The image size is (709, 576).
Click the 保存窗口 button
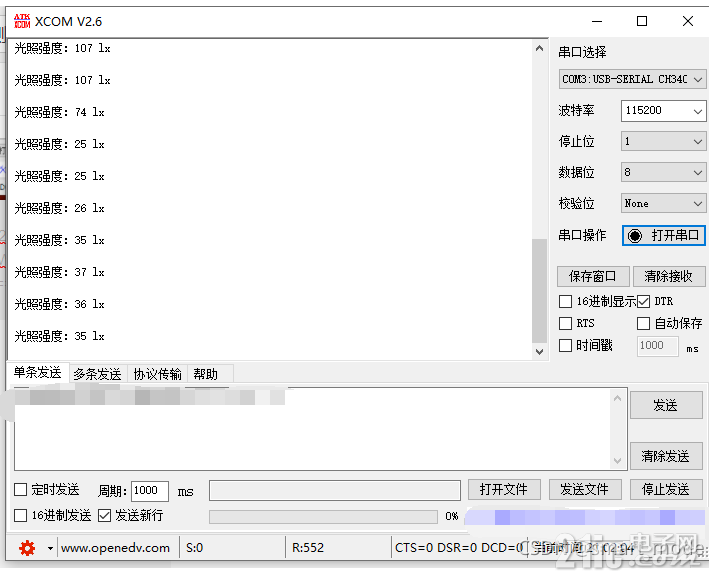pyautogui.click(x=593, y=276)
